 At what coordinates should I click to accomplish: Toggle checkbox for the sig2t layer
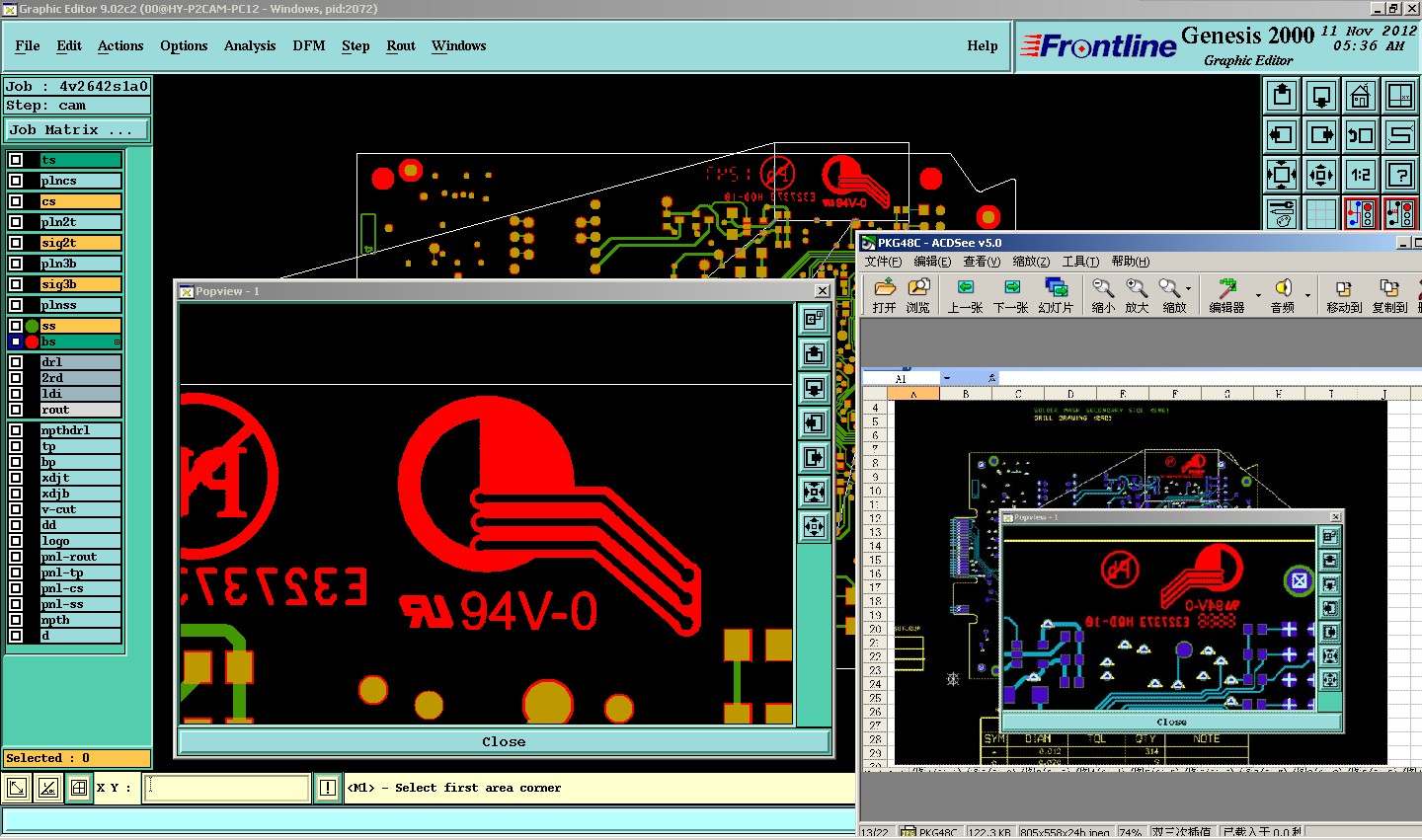[x=16, y=243]
